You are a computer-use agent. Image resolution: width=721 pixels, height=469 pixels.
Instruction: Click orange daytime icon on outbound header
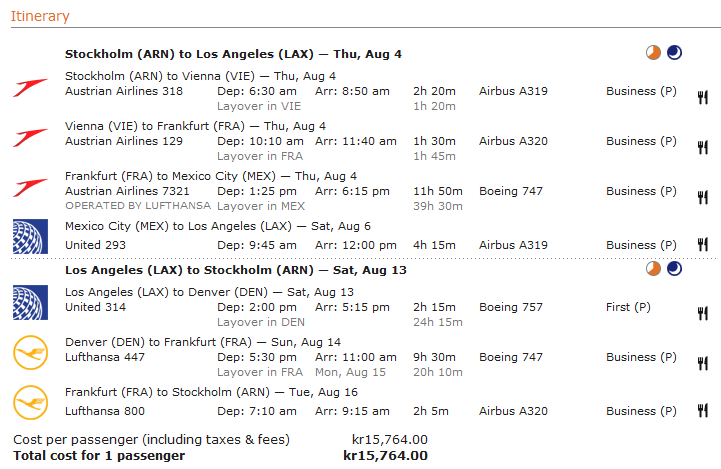click(653, 53)
